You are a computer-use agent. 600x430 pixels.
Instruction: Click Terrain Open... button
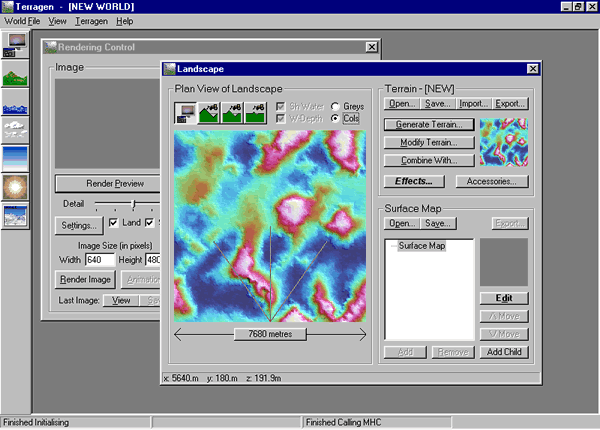click(x=402, y=104)
